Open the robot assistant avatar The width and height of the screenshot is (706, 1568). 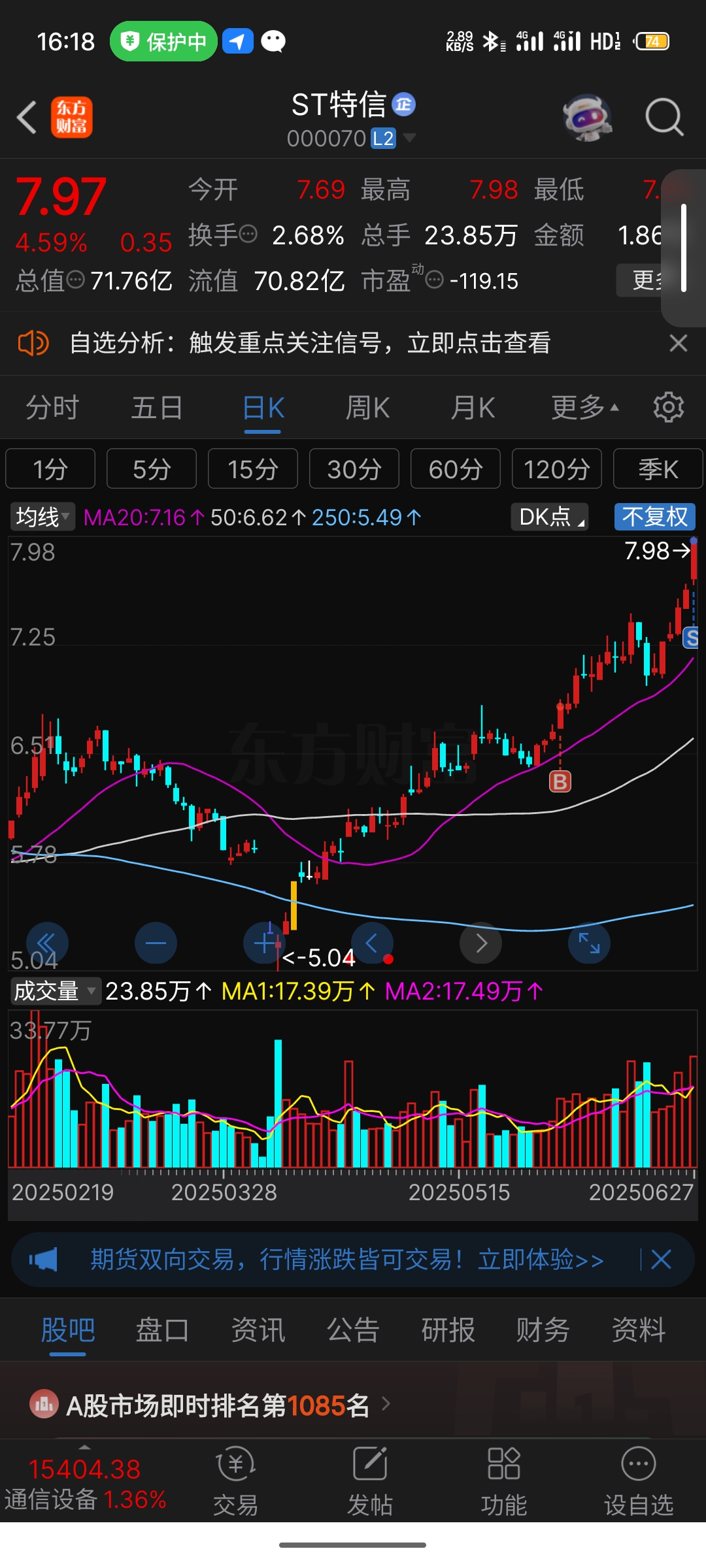coord(587,118)
